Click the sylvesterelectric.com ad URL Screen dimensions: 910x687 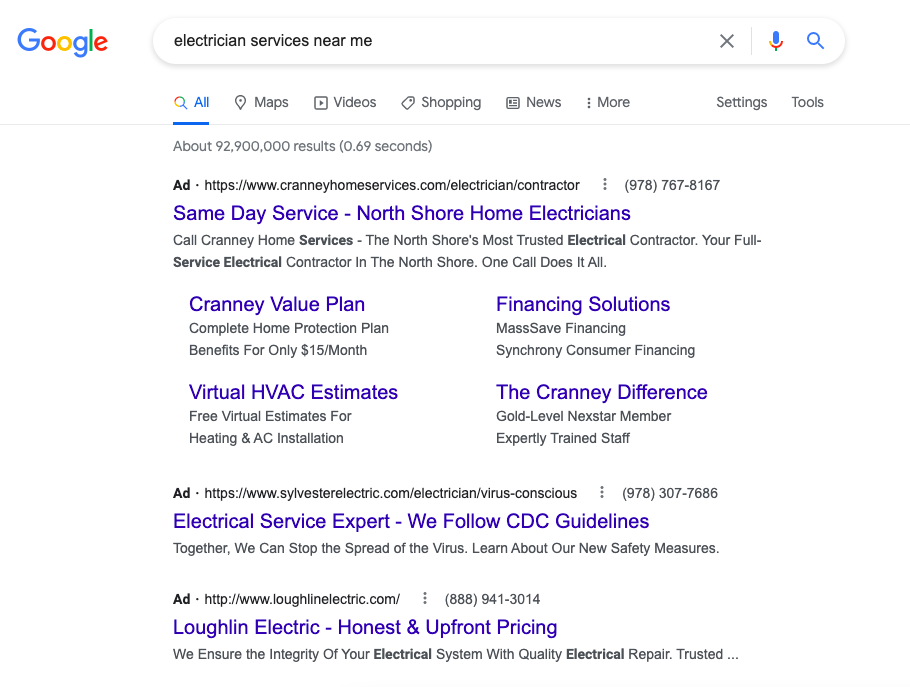point(391,493)
